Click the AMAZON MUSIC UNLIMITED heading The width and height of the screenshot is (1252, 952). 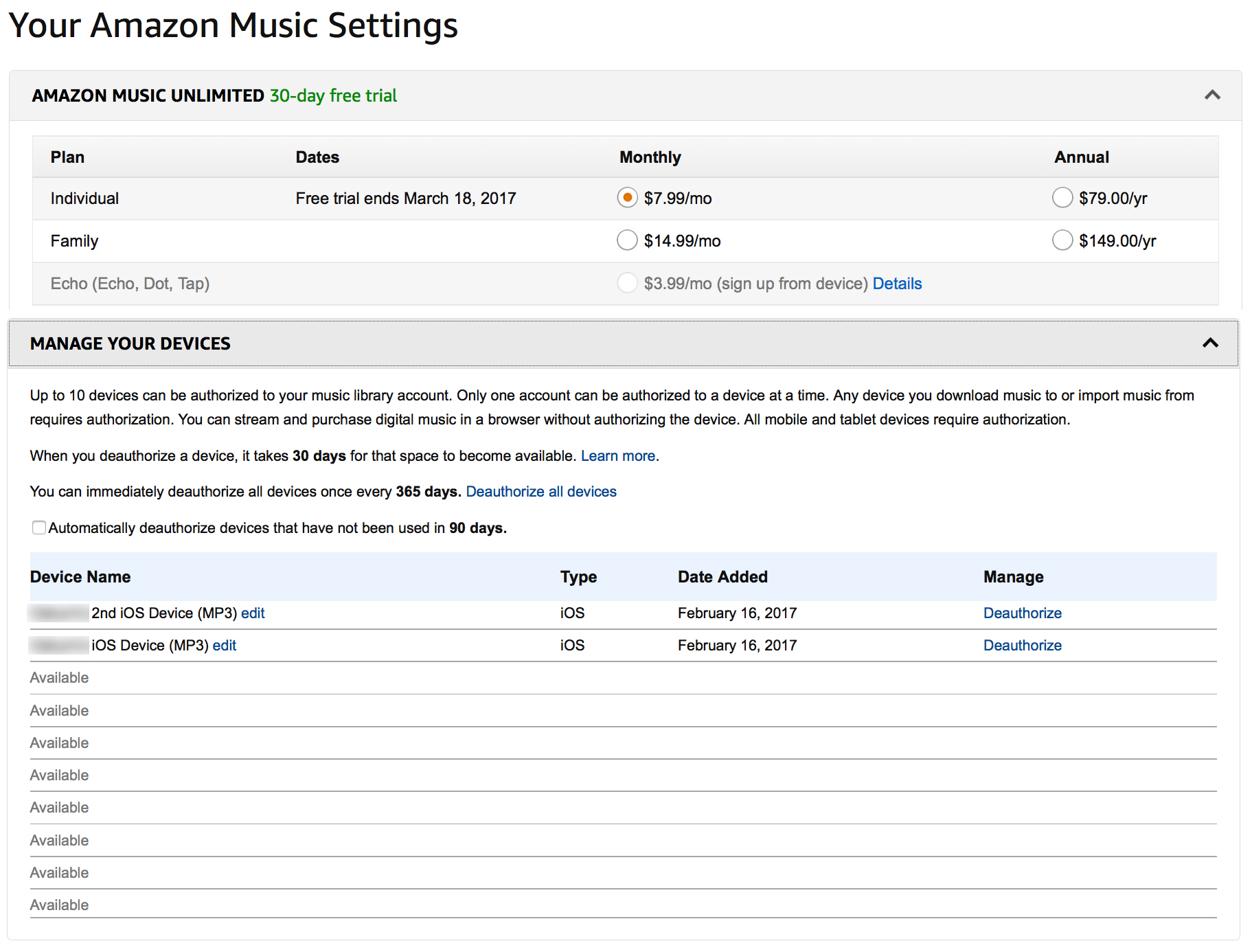click(x=148, y=95)
